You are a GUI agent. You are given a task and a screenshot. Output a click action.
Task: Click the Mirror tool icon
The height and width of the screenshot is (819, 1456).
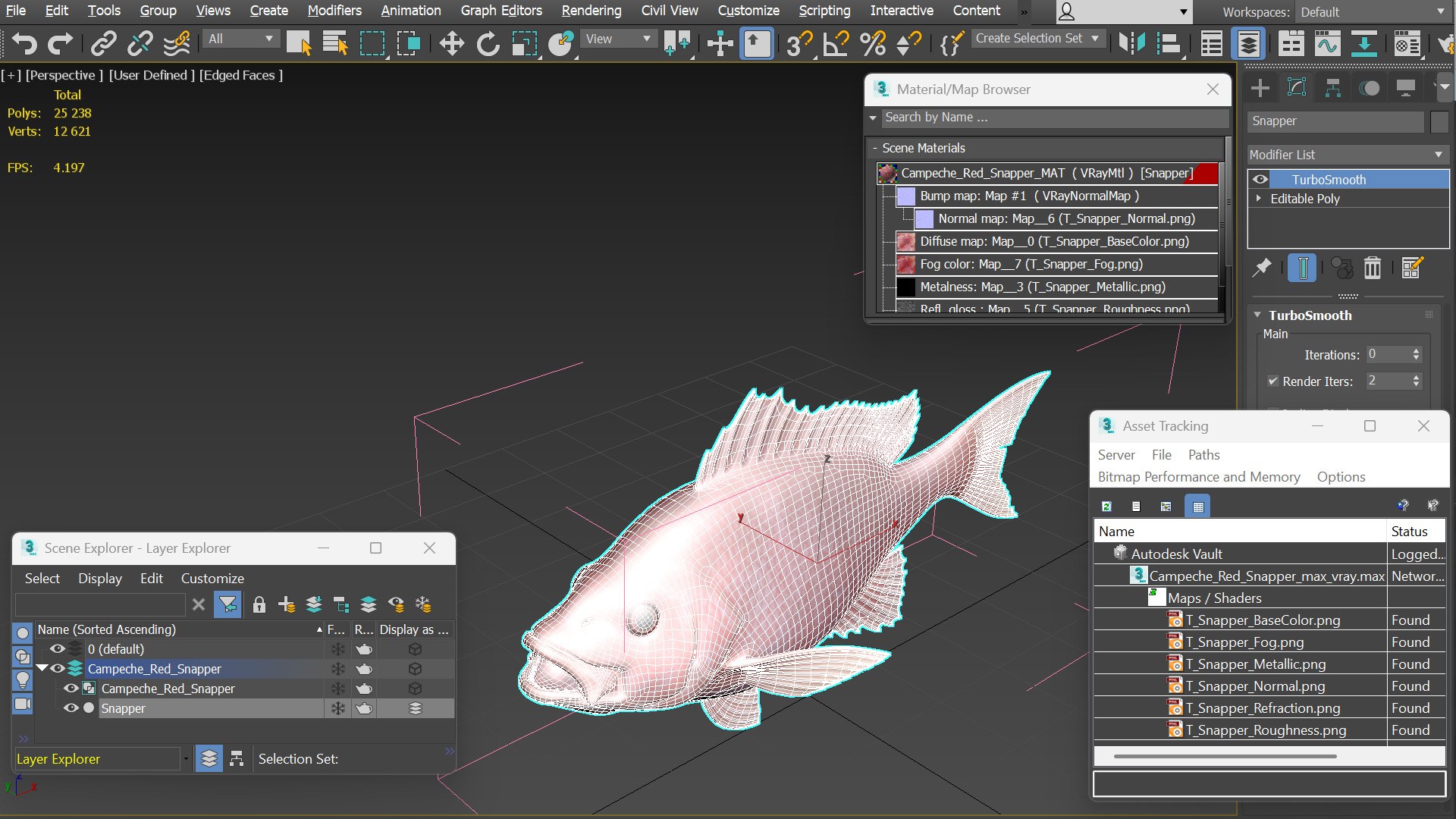(1131, 43)
